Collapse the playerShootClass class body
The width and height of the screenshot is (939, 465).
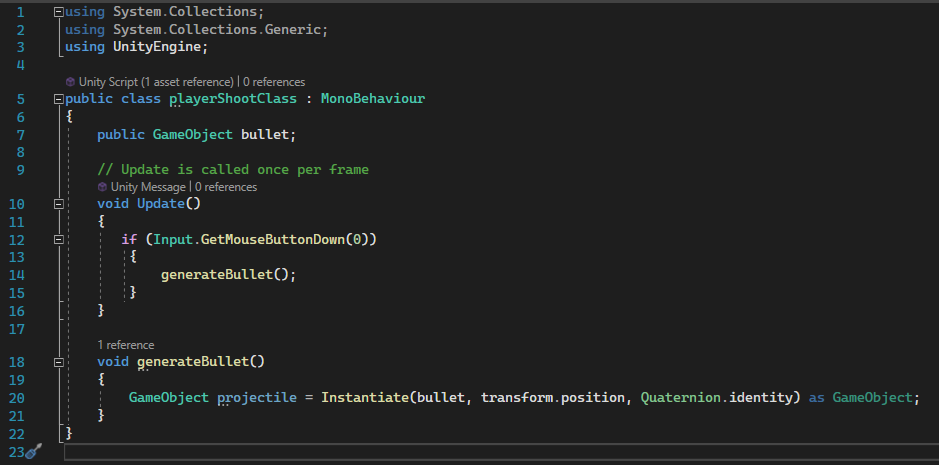click(x=58, y=99)
